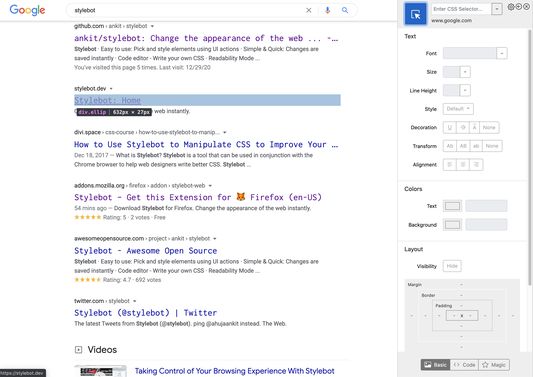
Task: Open the ankit/stylebot GitHub result
Action: point(206,38)
